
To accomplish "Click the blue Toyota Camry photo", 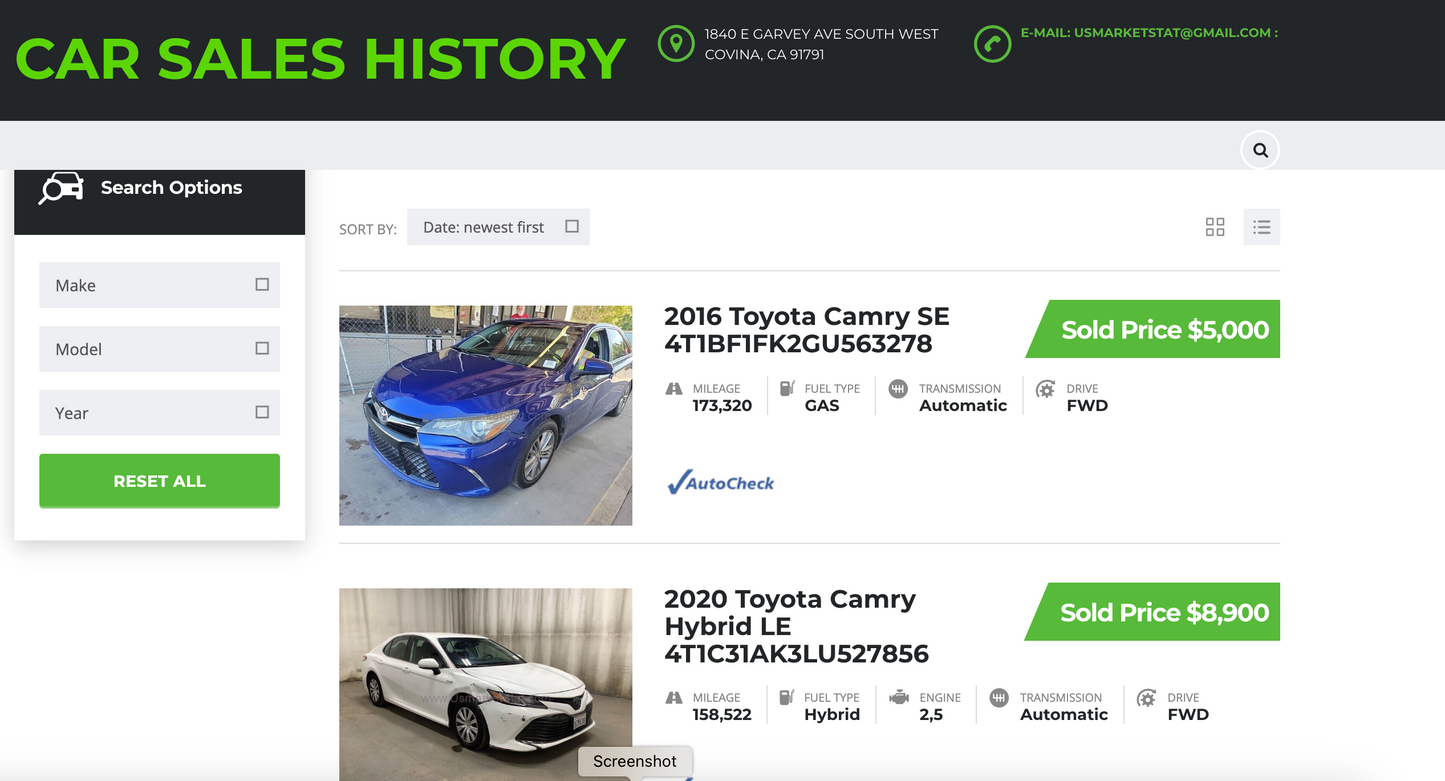I will click(485, 415).
